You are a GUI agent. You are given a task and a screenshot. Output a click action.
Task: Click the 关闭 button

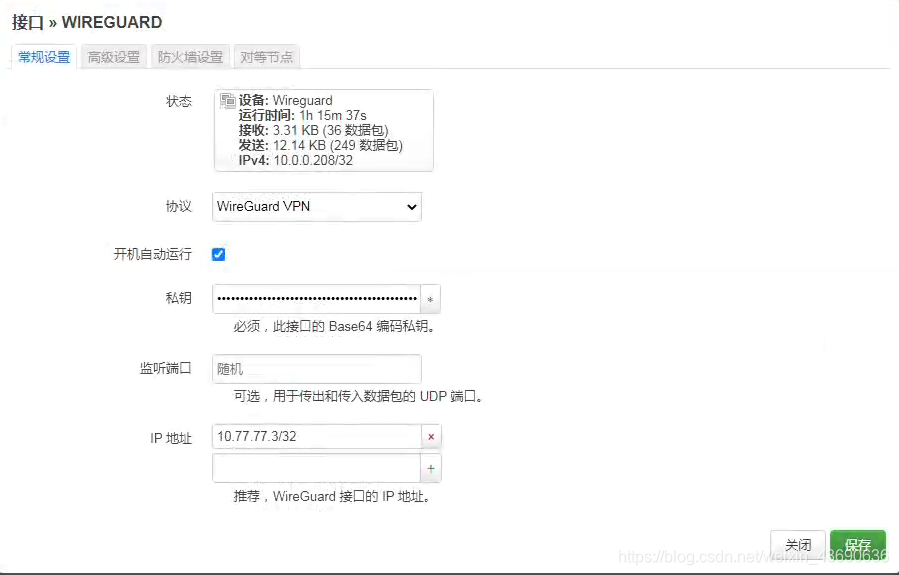click(798, 545)
